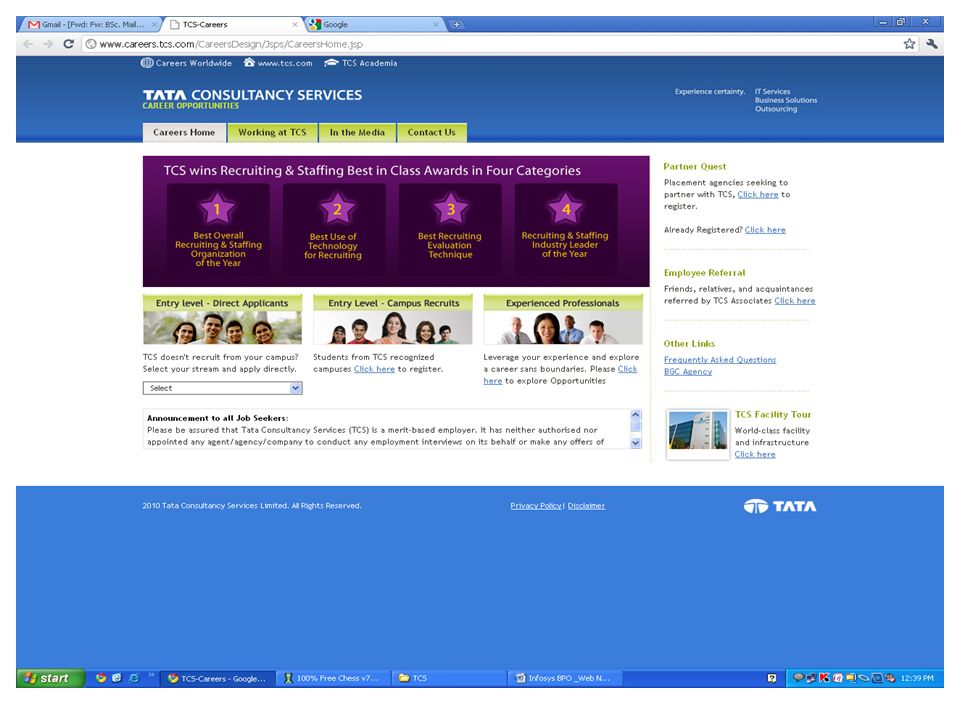The image size is (960, 720).
Task: Open the Contact Us tab
Action: (x=432, y=132)
